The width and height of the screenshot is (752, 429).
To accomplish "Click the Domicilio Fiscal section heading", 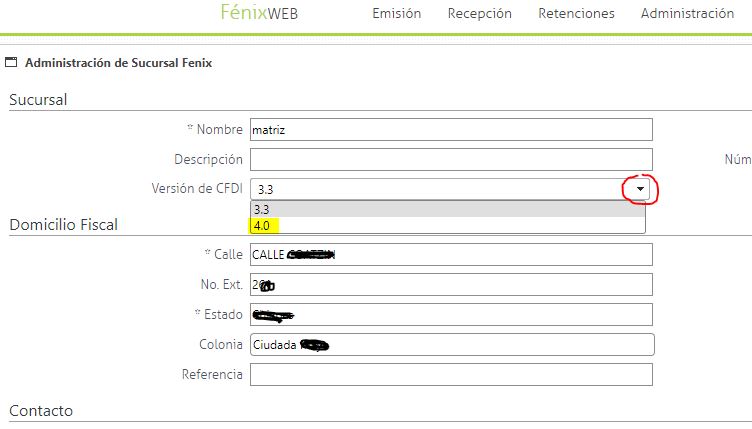I will [63, 224].
